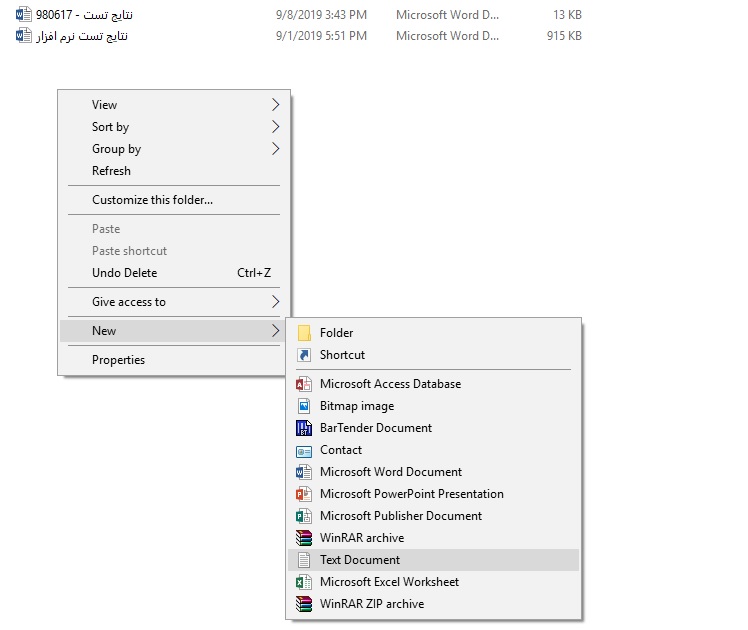Viewport: 748px width, 630px height.
Task: Create a new WinRAR archive
Action: click(434, 537)
